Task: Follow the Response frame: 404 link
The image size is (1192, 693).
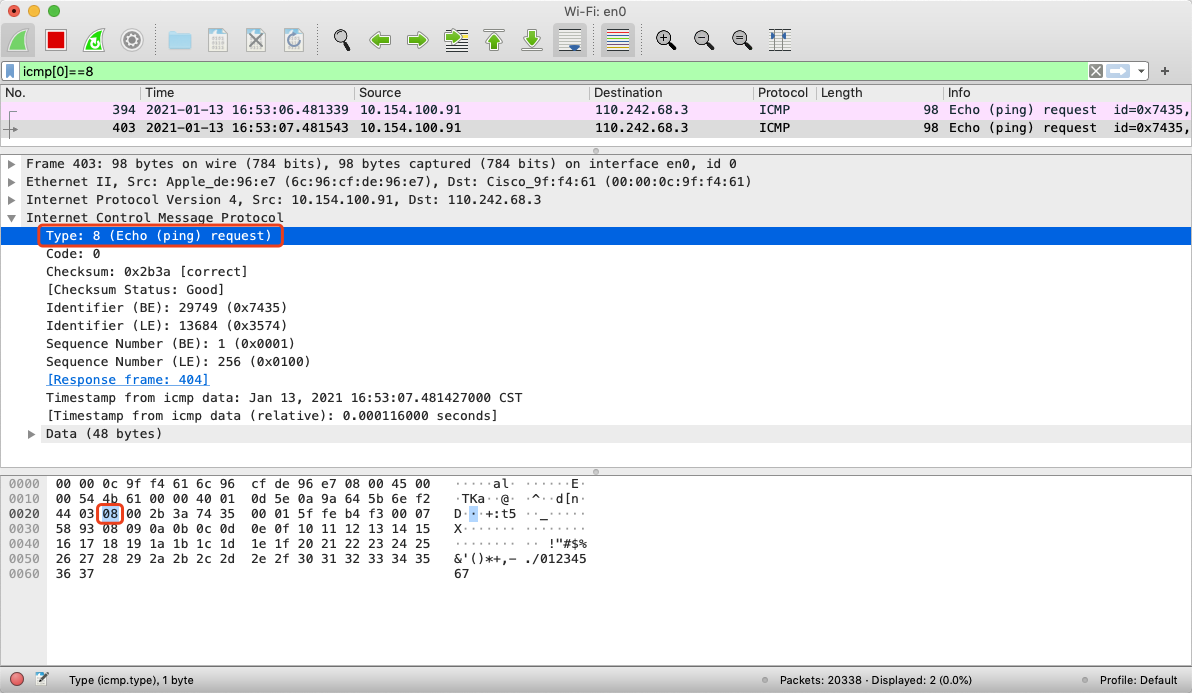Action: 128,379
